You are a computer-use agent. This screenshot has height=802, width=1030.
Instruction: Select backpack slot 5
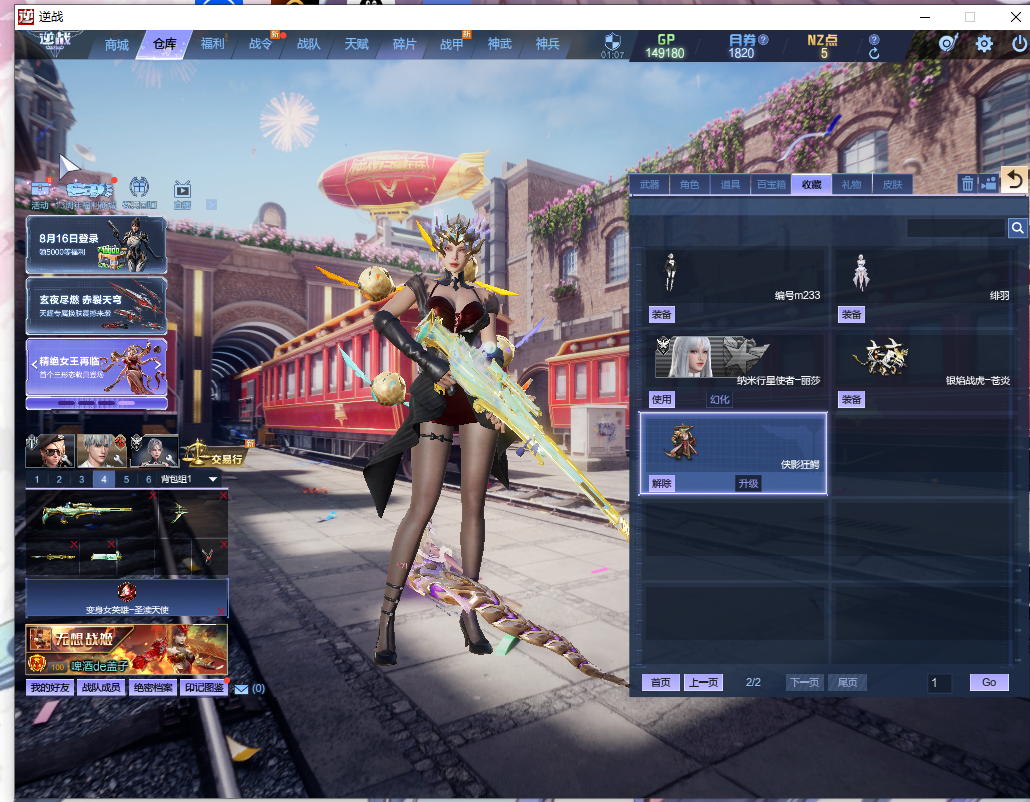(126, 479)
